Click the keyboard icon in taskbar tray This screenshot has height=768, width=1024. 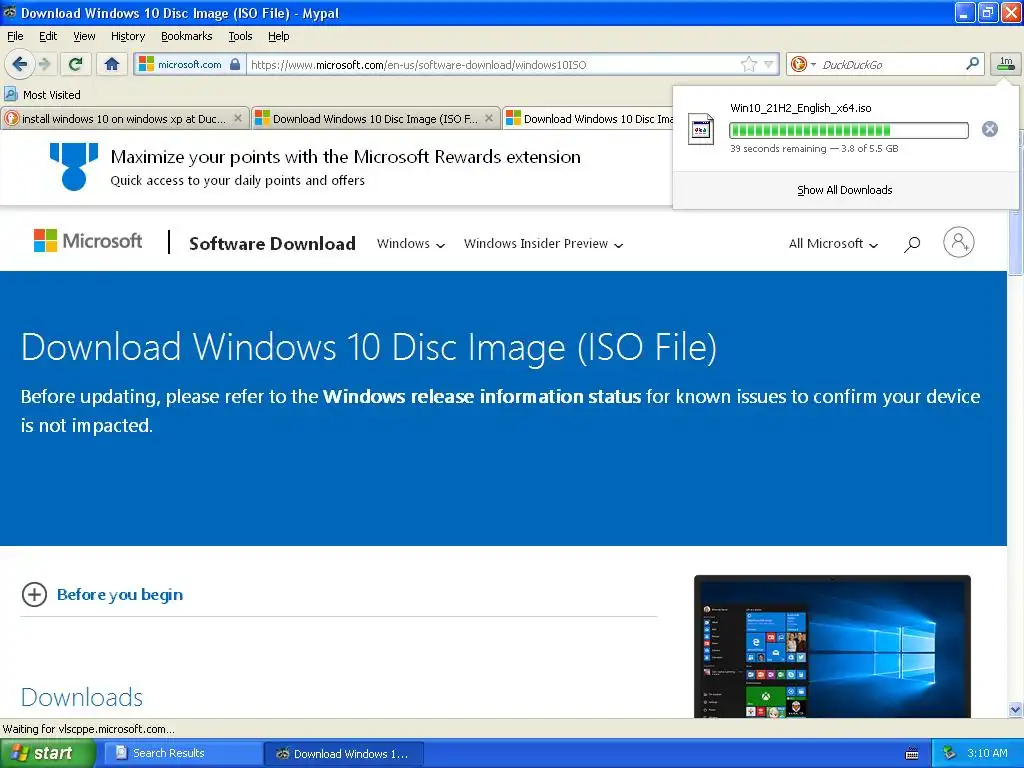coord(912,754)
